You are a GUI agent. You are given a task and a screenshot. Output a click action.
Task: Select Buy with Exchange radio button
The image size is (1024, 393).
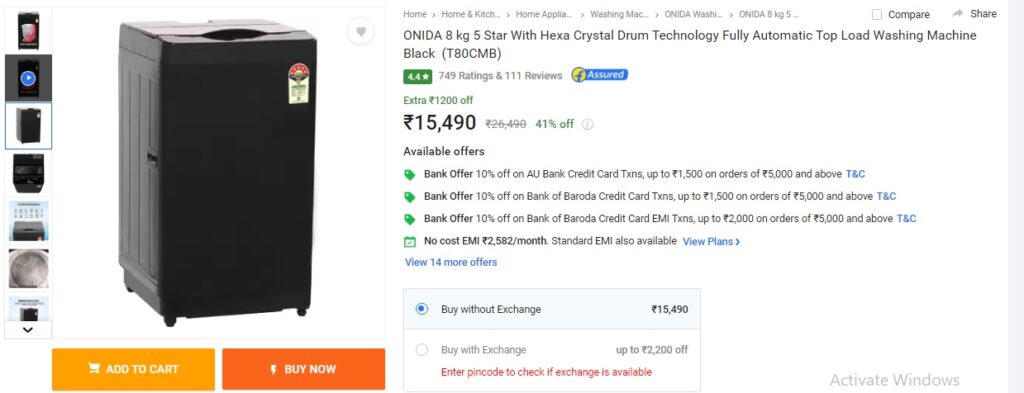pos(422,350)
